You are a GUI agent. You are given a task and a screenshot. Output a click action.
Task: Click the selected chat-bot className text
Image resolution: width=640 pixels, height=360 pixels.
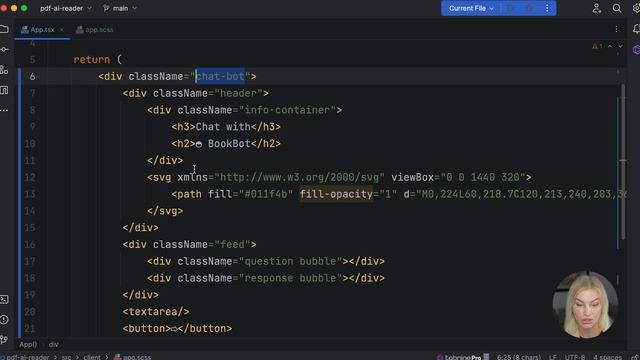pyautogui.click(x=220, y=76)
